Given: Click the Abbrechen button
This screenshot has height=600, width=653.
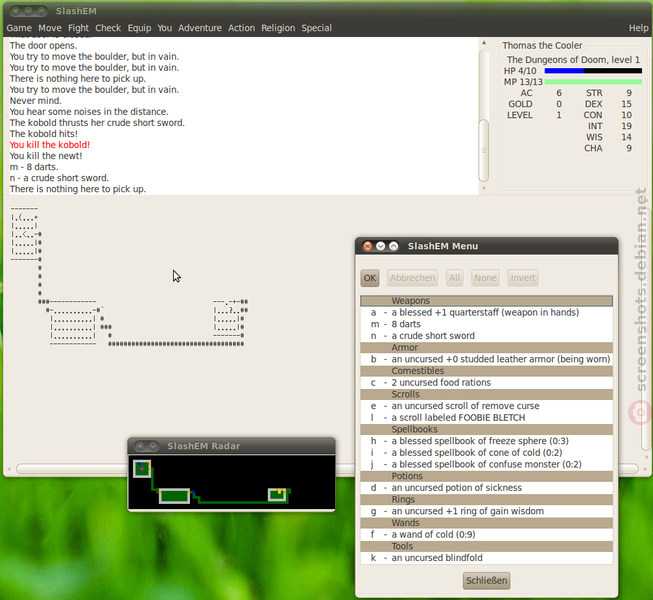Looking at the screenshot, I should point(412,278).
